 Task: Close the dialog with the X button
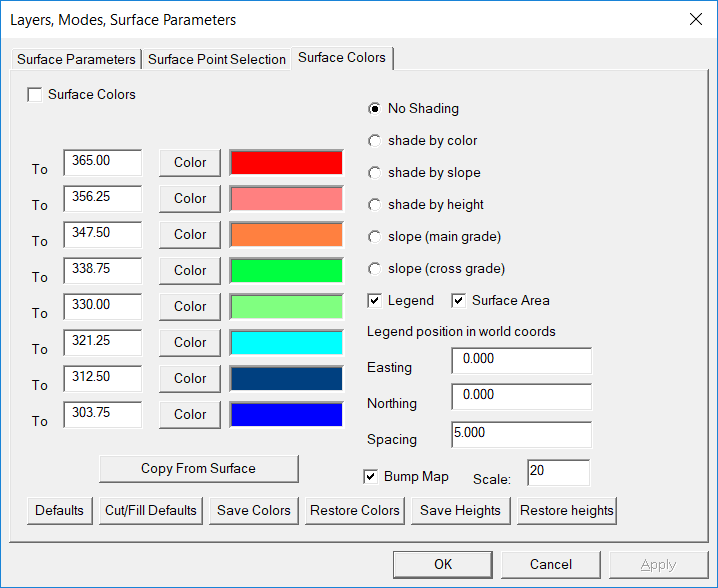[696, 19]
